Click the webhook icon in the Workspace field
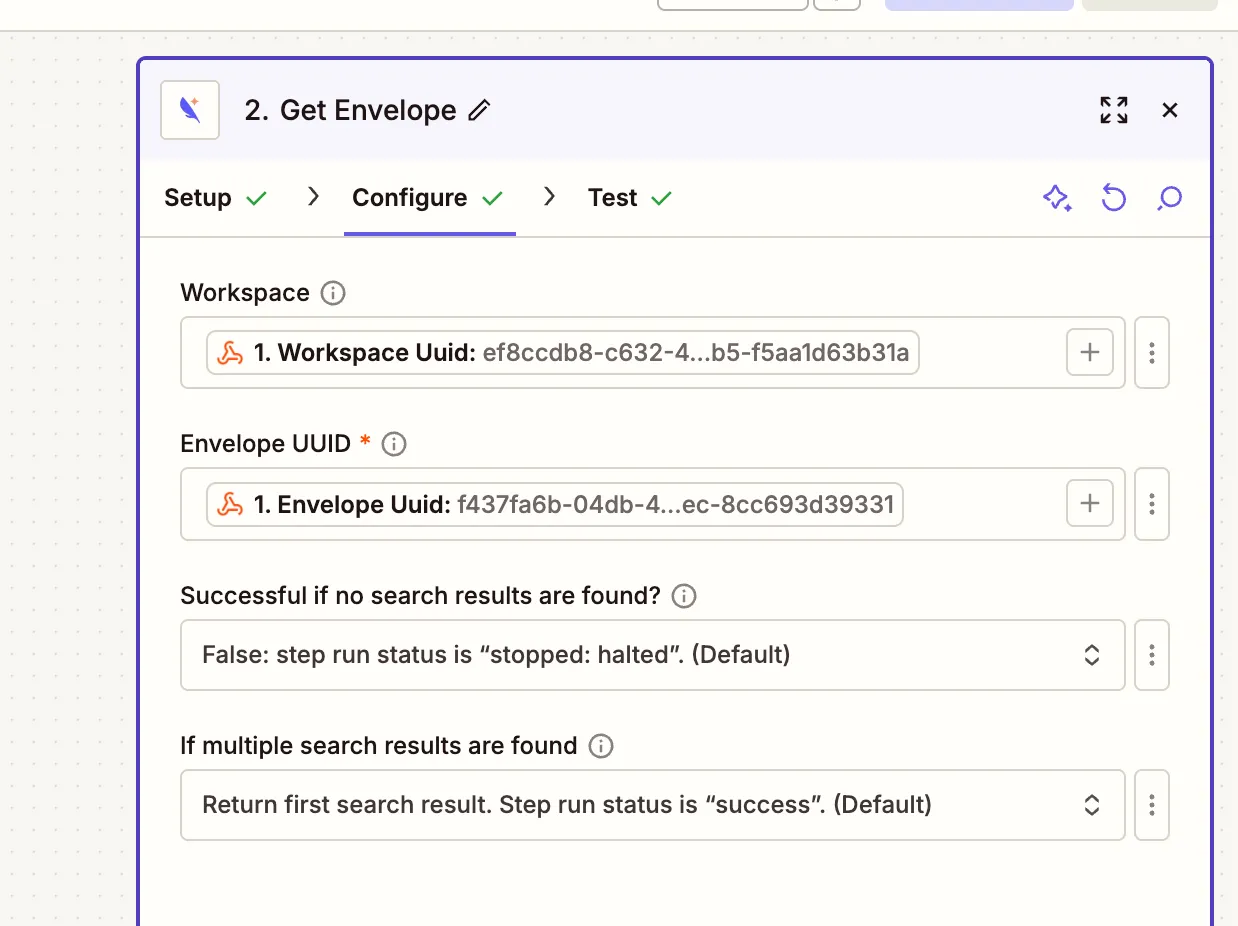 229,352
